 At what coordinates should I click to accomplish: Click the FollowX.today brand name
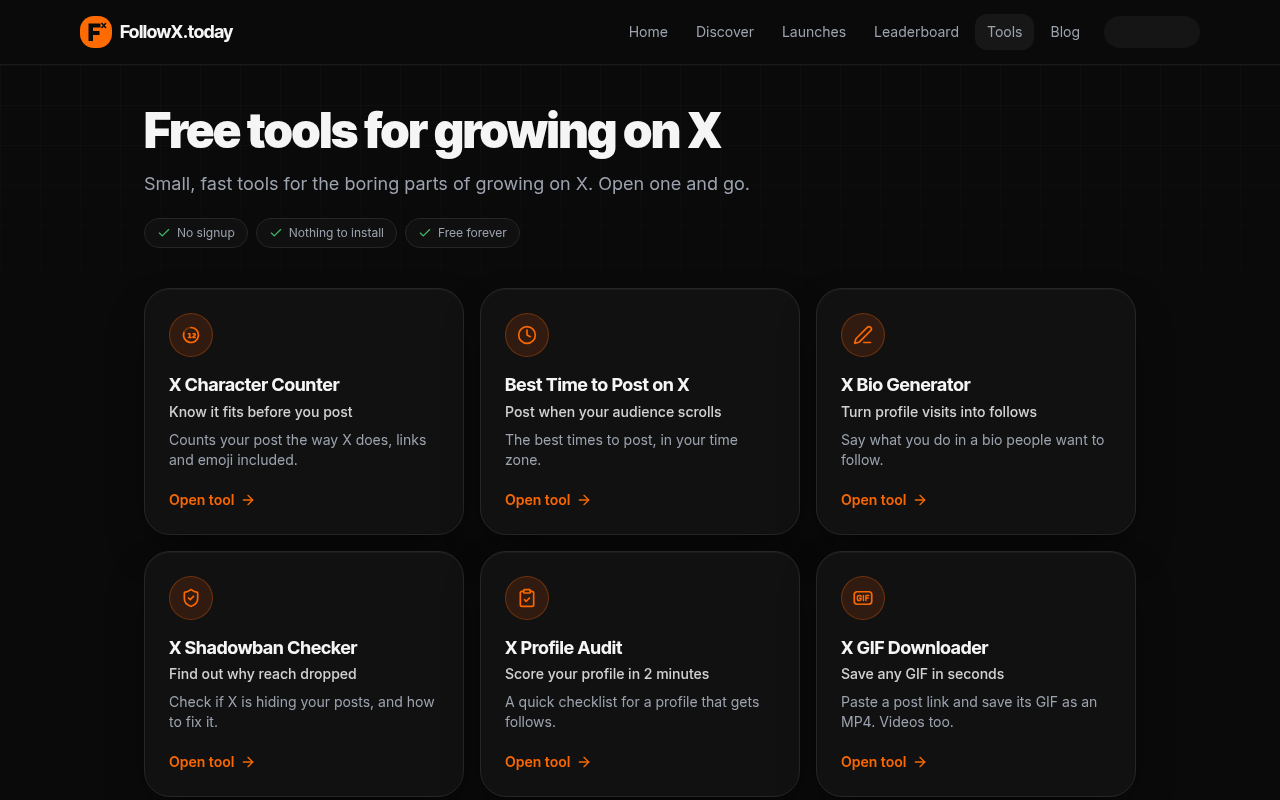click(x=176, y=32)
